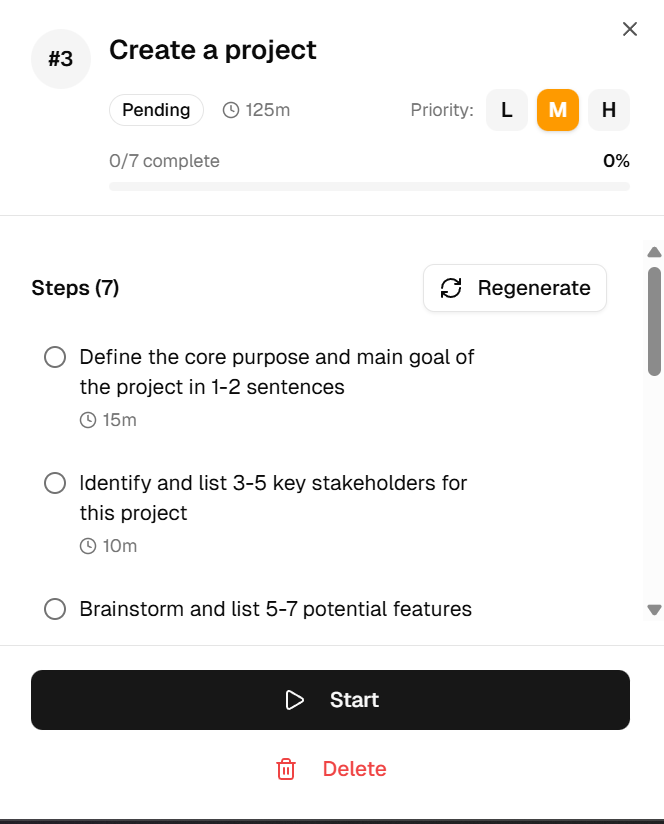Viewport: 664px width, 824px height.
Task: Check off the 'Define the core purpose' step
Action: (55, 357)
